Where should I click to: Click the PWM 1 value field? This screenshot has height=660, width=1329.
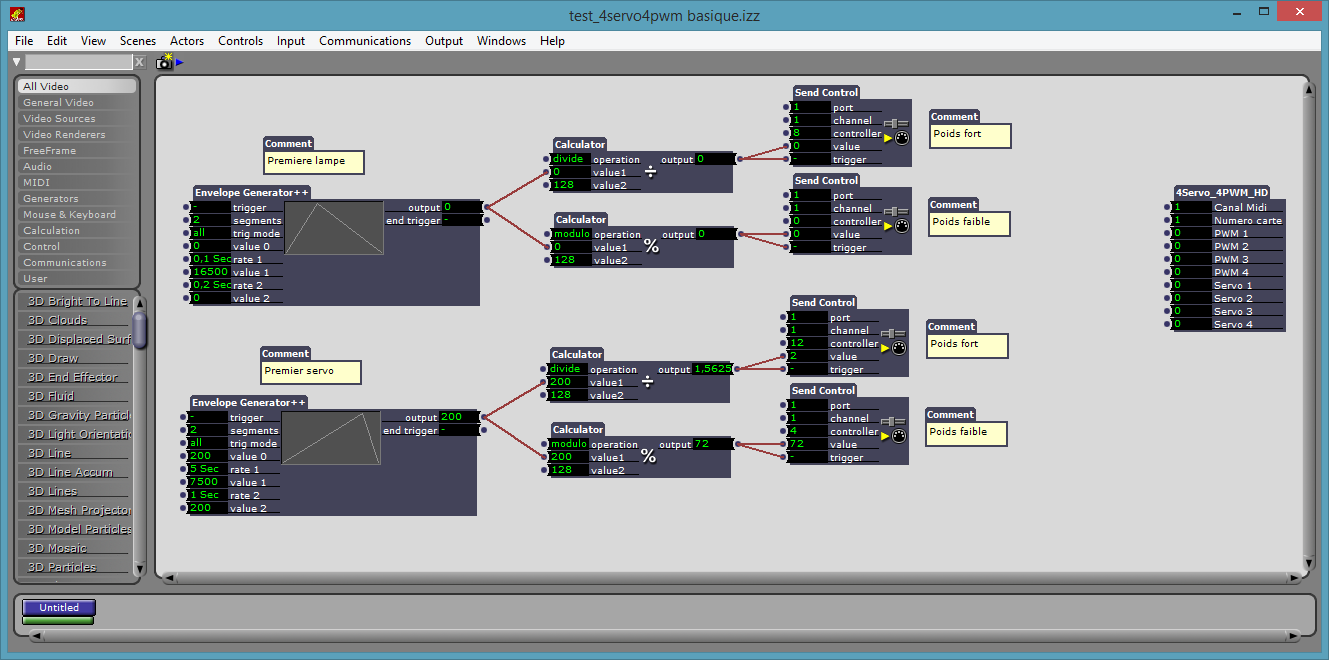tap(1190, 233)
